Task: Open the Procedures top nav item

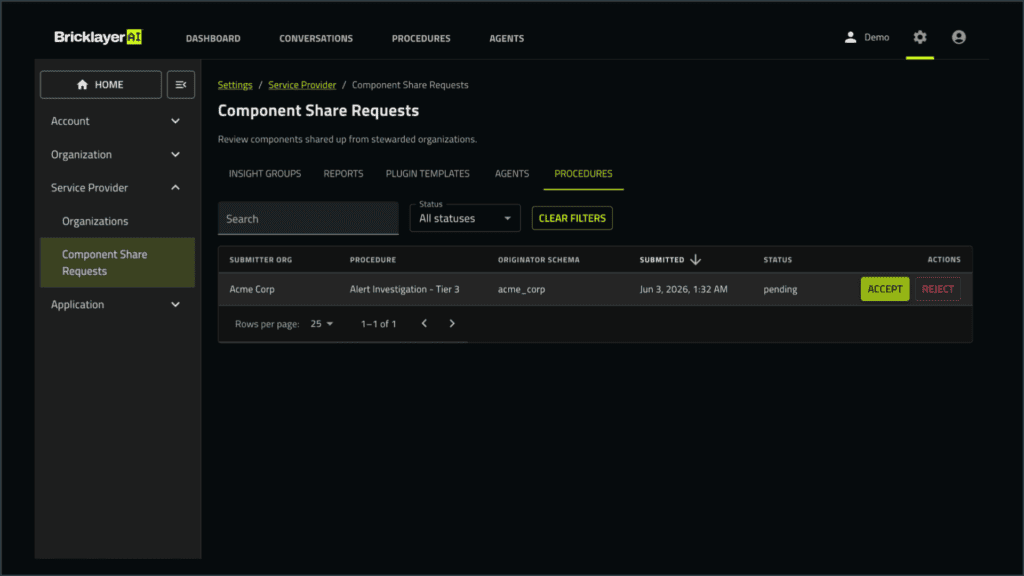Action: tap(421, 39)
